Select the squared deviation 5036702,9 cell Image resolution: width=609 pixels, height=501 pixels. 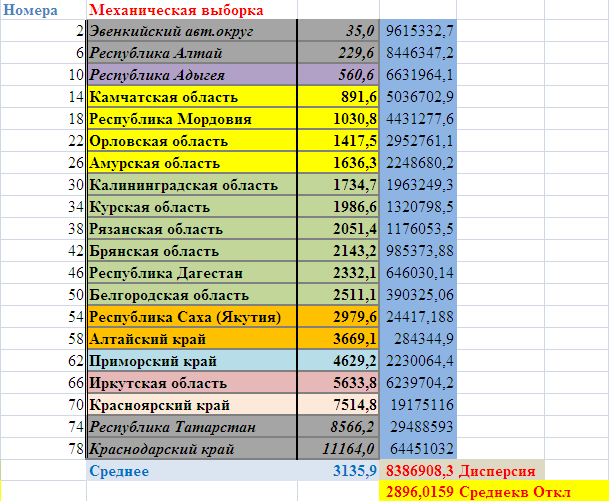[418, 97]
